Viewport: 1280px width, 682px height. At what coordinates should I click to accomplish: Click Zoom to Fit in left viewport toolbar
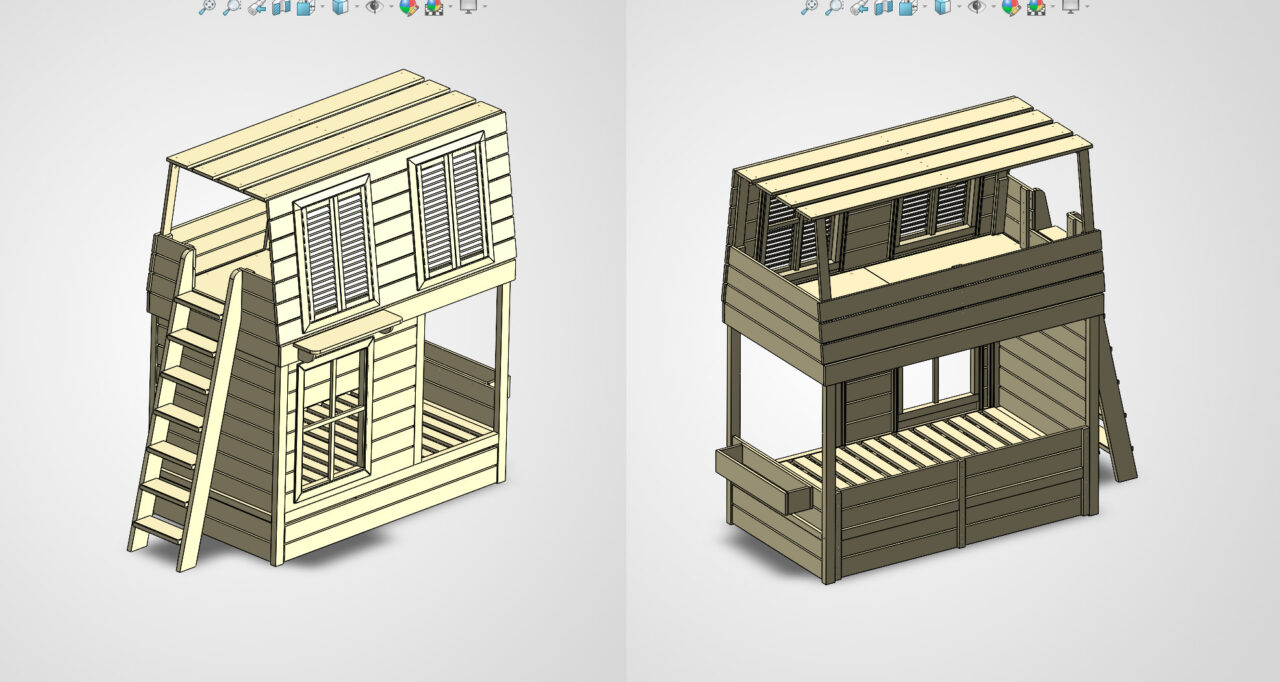coord(207,7)
